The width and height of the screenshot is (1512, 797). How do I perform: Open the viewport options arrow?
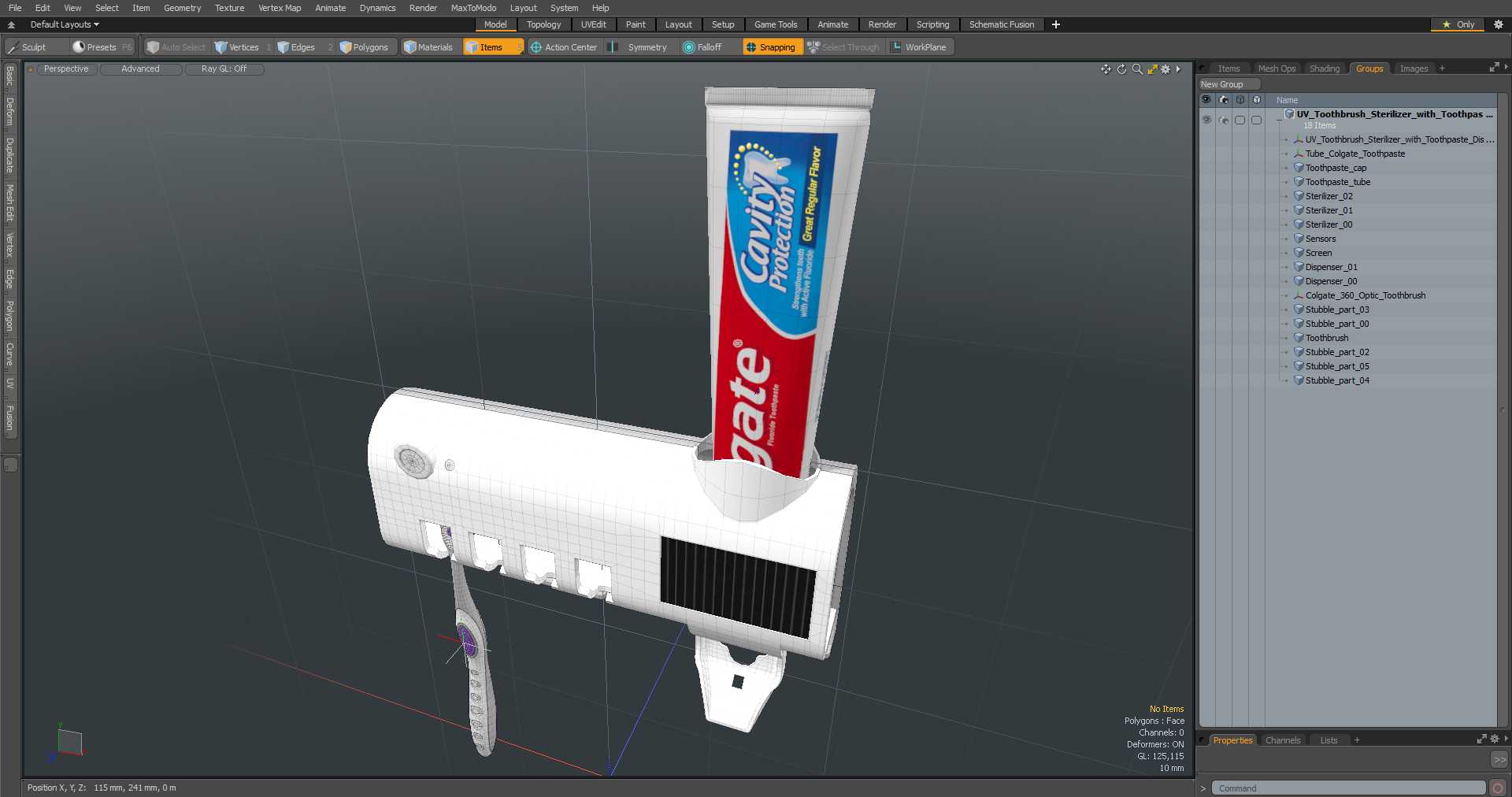pyautogui.click(x=1178, y=69)
